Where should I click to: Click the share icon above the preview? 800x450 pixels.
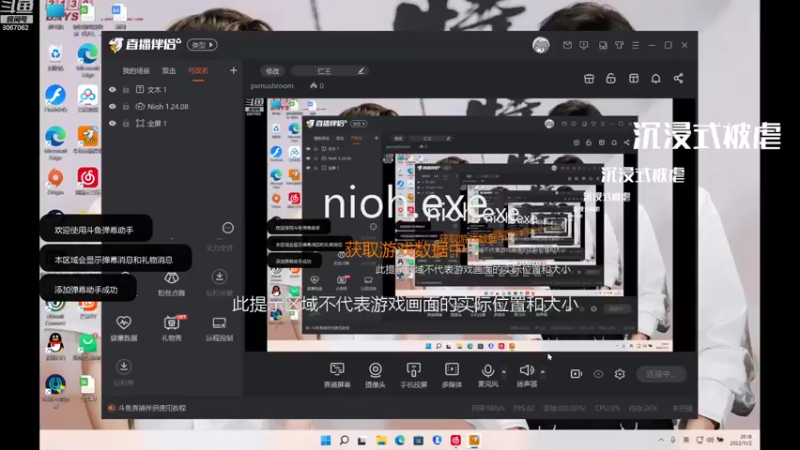pos(678,78)
